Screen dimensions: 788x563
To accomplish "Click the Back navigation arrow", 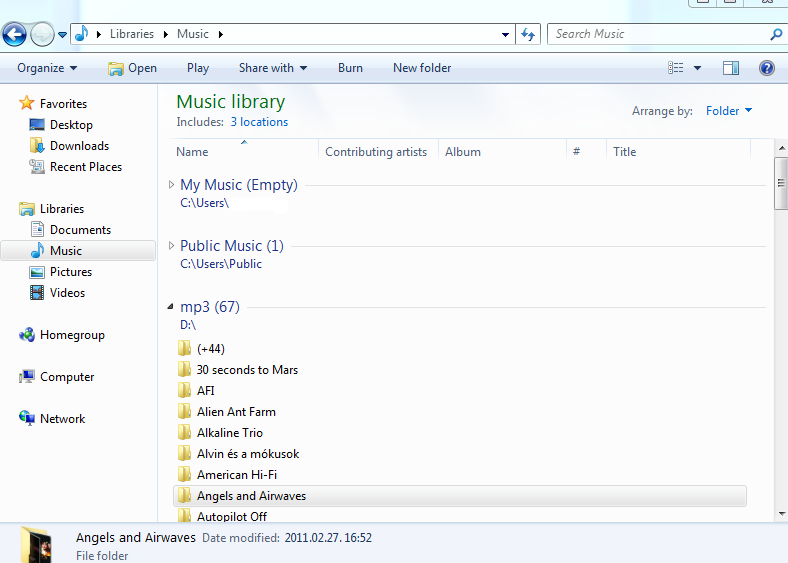I will [x=14, y=35].
